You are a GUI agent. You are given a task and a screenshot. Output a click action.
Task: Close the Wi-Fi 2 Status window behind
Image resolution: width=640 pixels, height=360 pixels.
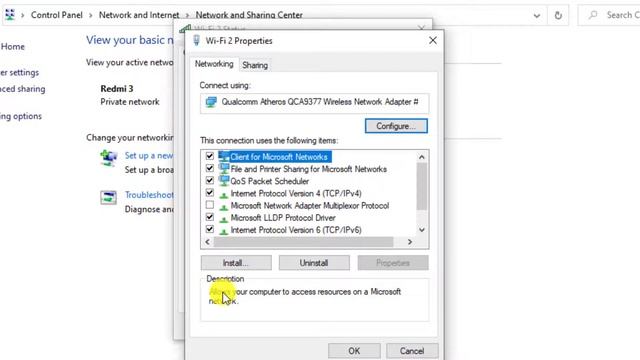[x=422, y=28]
